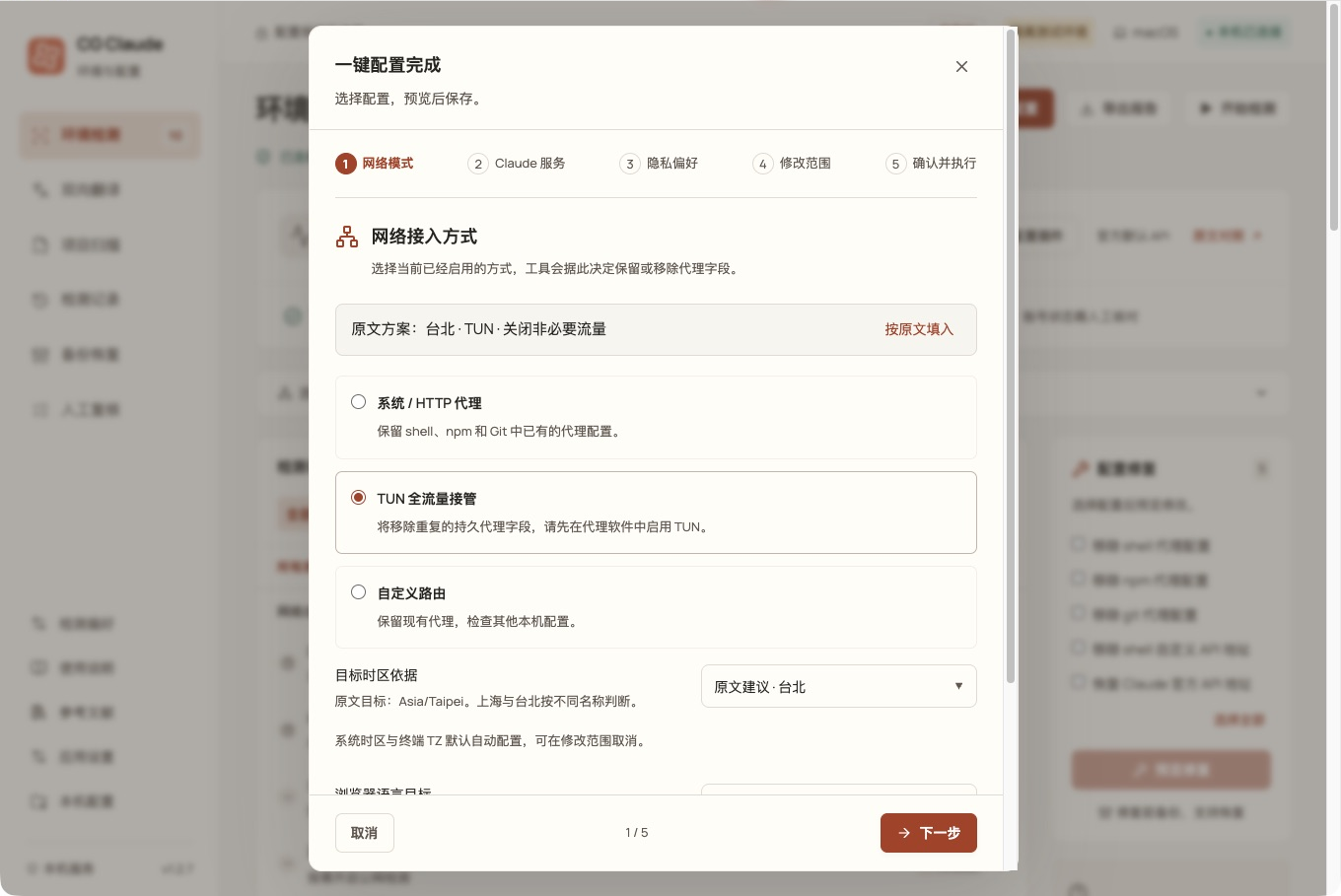Go to step 5 确认并执行
Screen dimensions: 1341x896
point(931,164)
